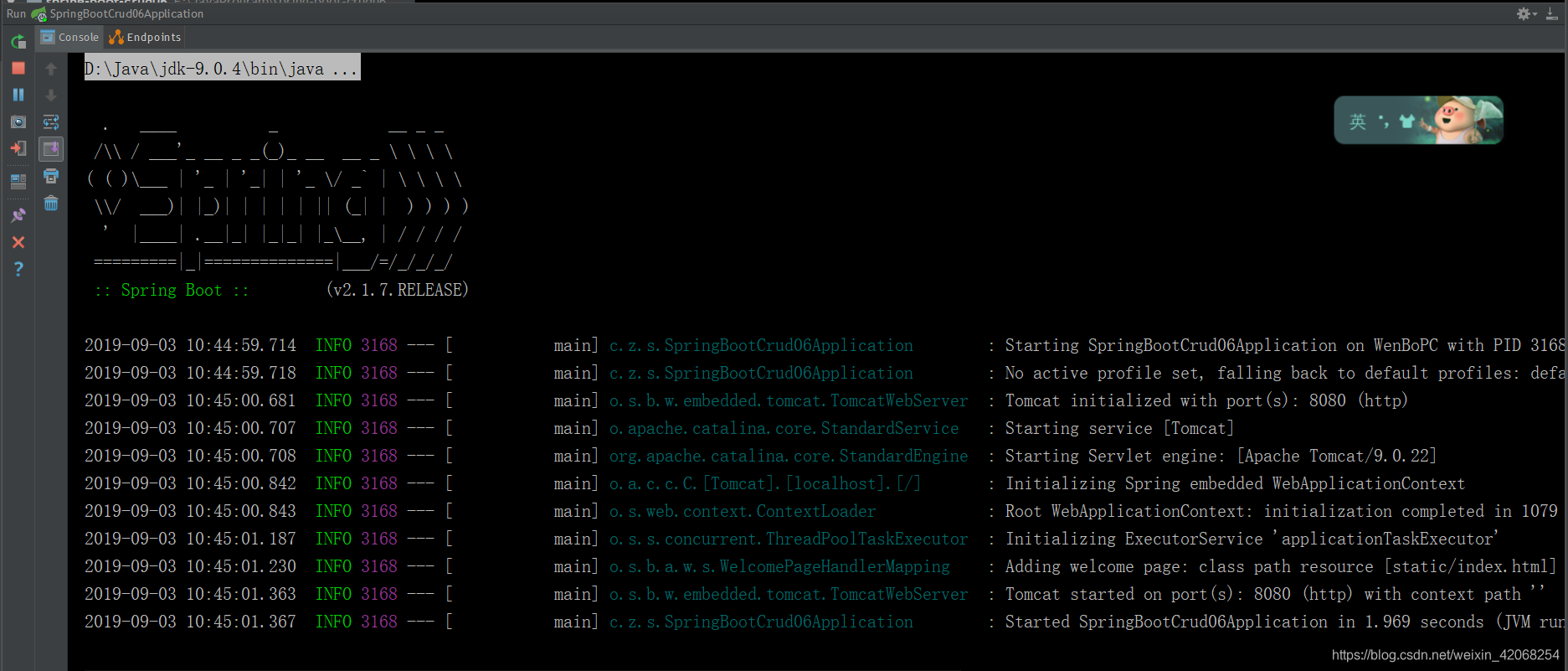1568x671 pixels.
Task: Click the Up the stack trace arrow
Action: [51, 69]
